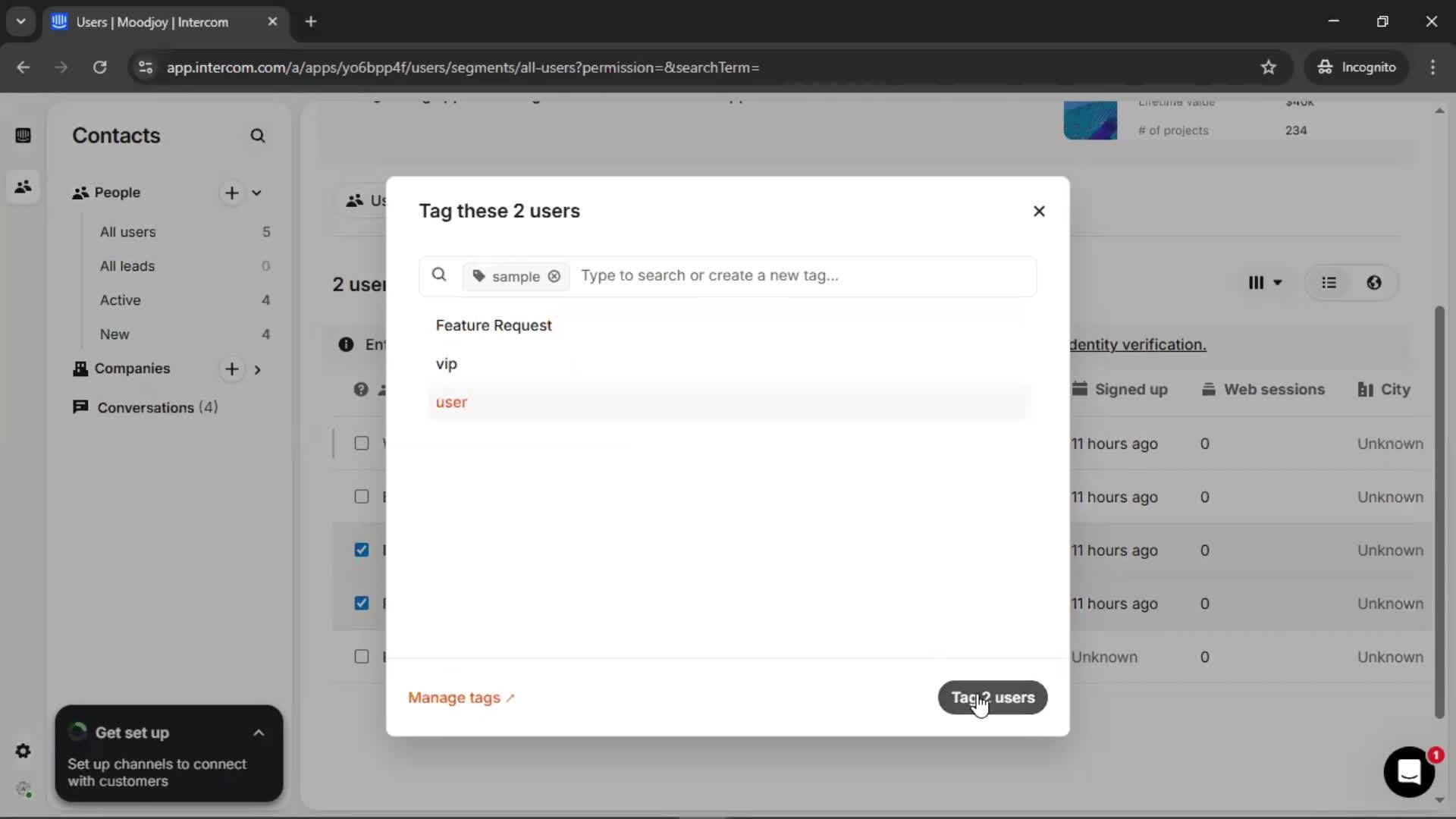The height and width of the screenshot is (819, 1456).
Task: Uncheck the fourth user row checkbox
Action: 362,604
